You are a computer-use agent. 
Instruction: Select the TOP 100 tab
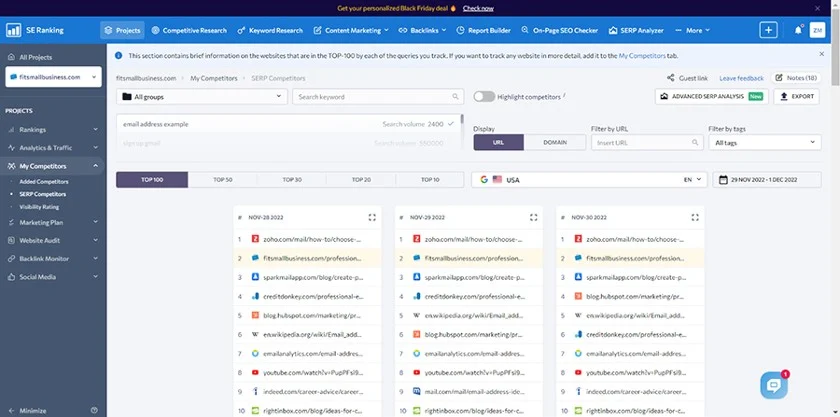click(152, 180)
